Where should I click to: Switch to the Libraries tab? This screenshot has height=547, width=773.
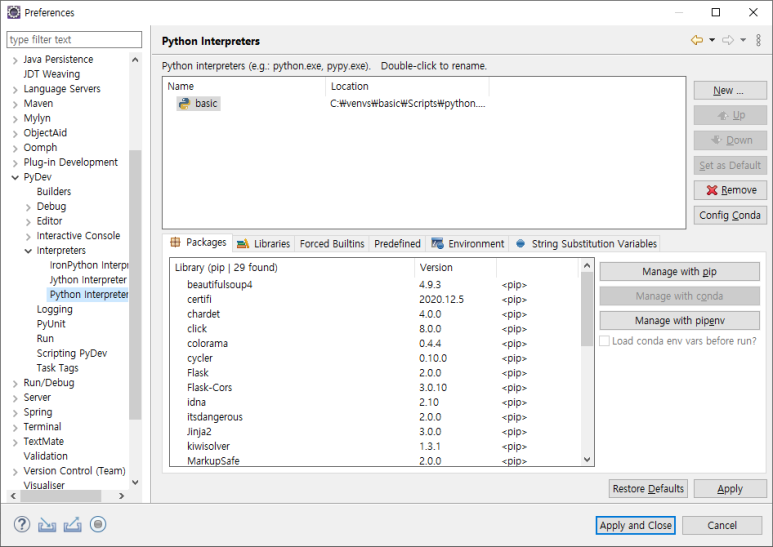click(x=263, y=244)
